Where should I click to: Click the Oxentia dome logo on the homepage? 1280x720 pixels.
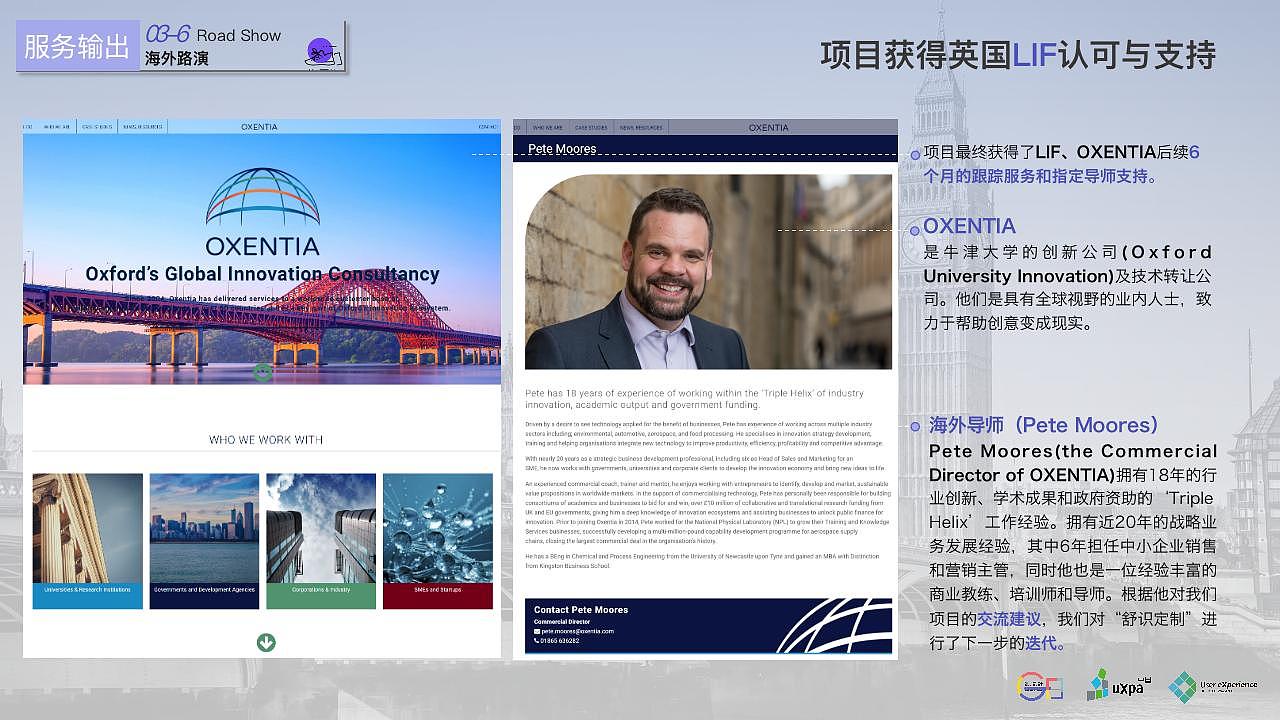(x=263, y=196)
